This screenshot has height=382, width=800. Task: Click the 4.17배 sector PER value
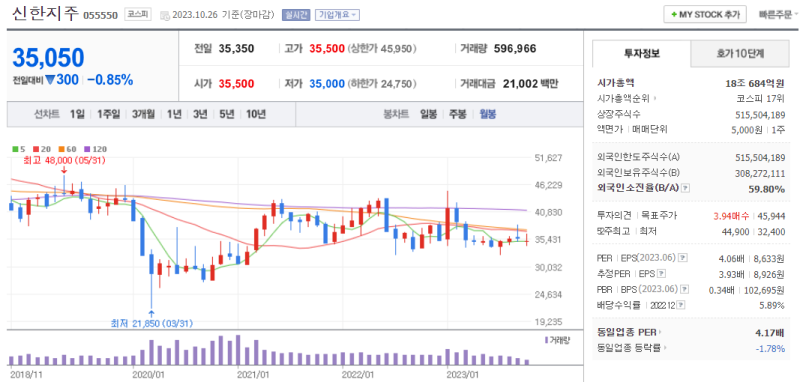pyautogui.click(x=770, y=333)
